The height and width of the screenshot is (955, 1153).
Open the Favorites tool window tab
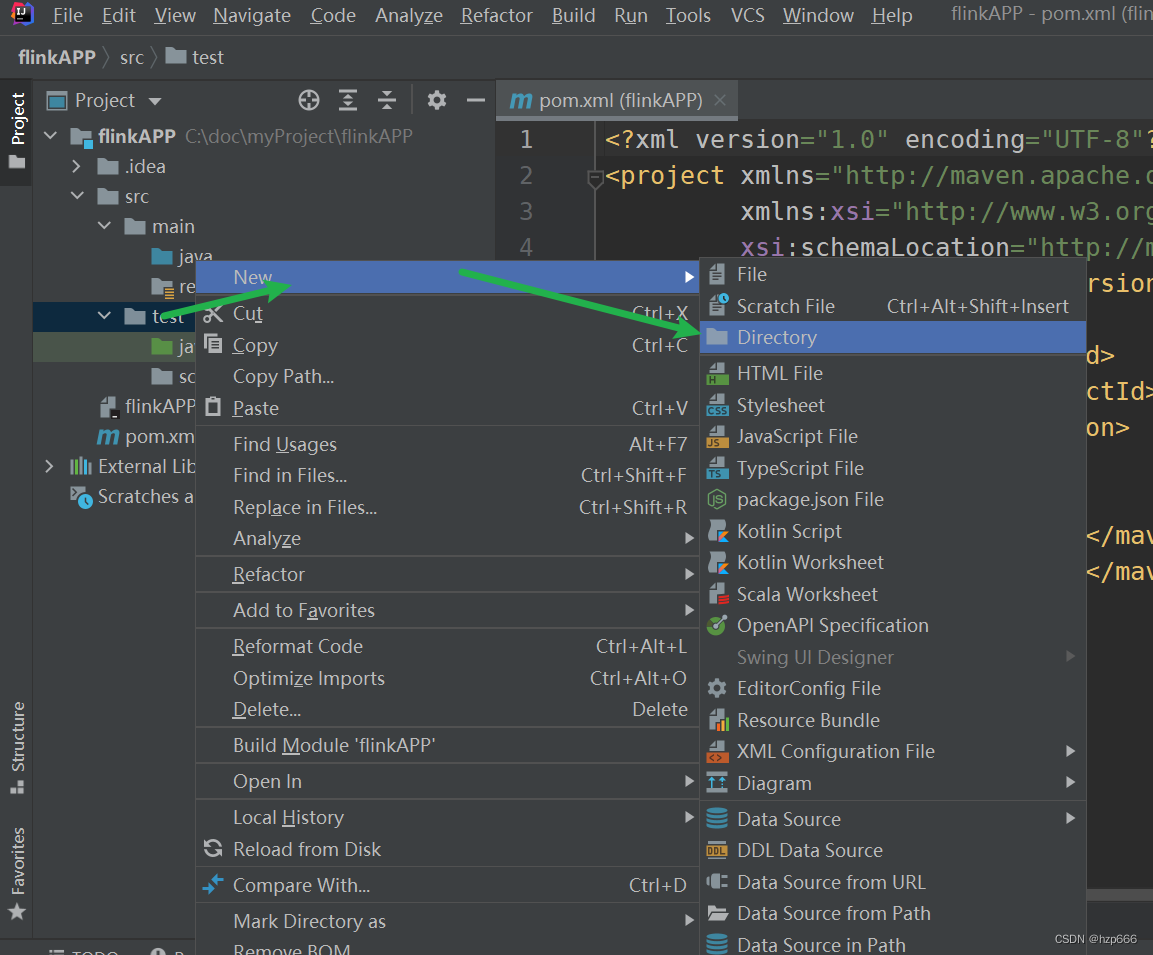(17, 872)
